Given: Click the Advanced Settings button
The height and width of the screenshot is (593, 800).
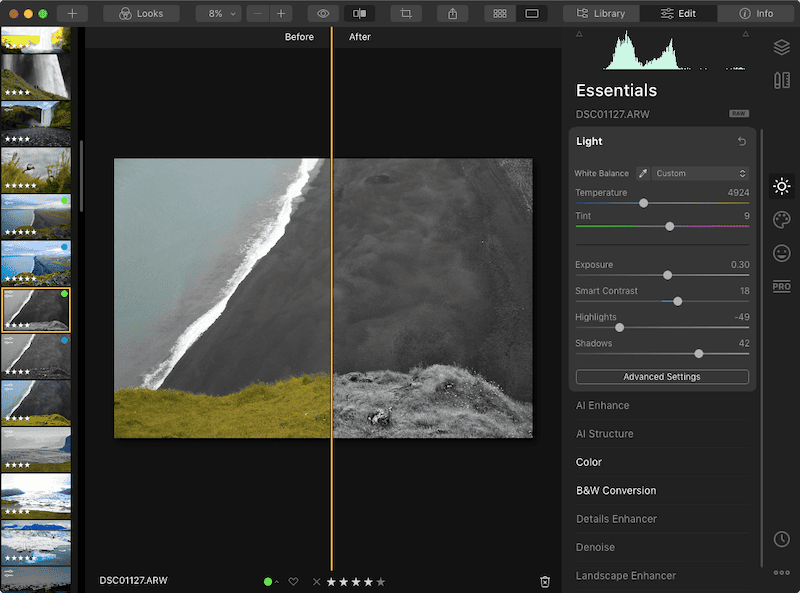Looking at the screenshot, I should (x=662, y=377).
